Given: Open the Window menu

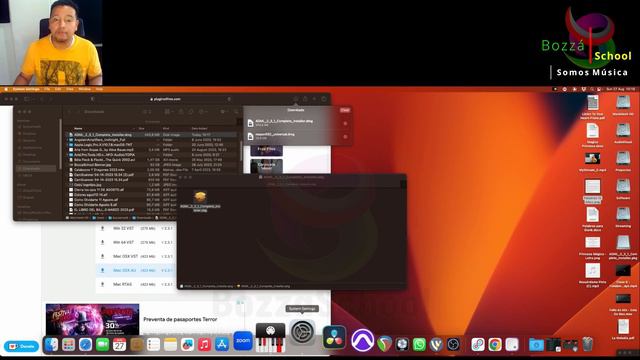Looking at the screenshot, I should click(84, 89).
